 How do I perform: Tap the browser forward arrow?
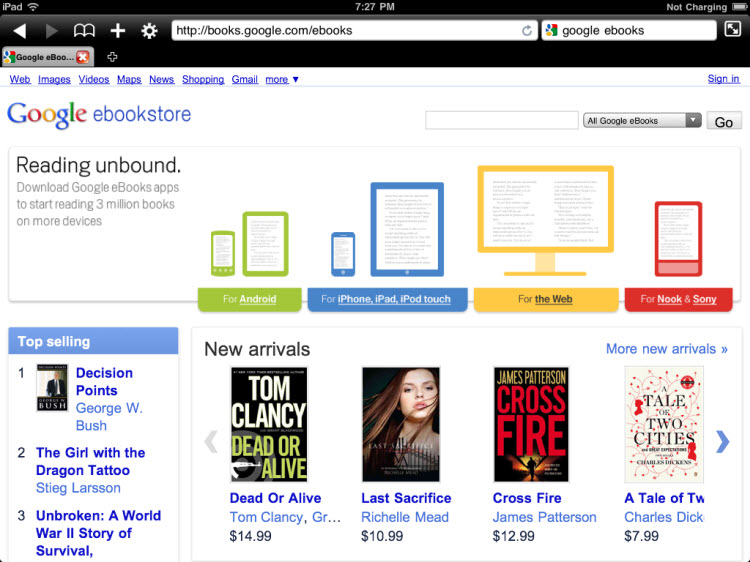click(x=51, y=31)
